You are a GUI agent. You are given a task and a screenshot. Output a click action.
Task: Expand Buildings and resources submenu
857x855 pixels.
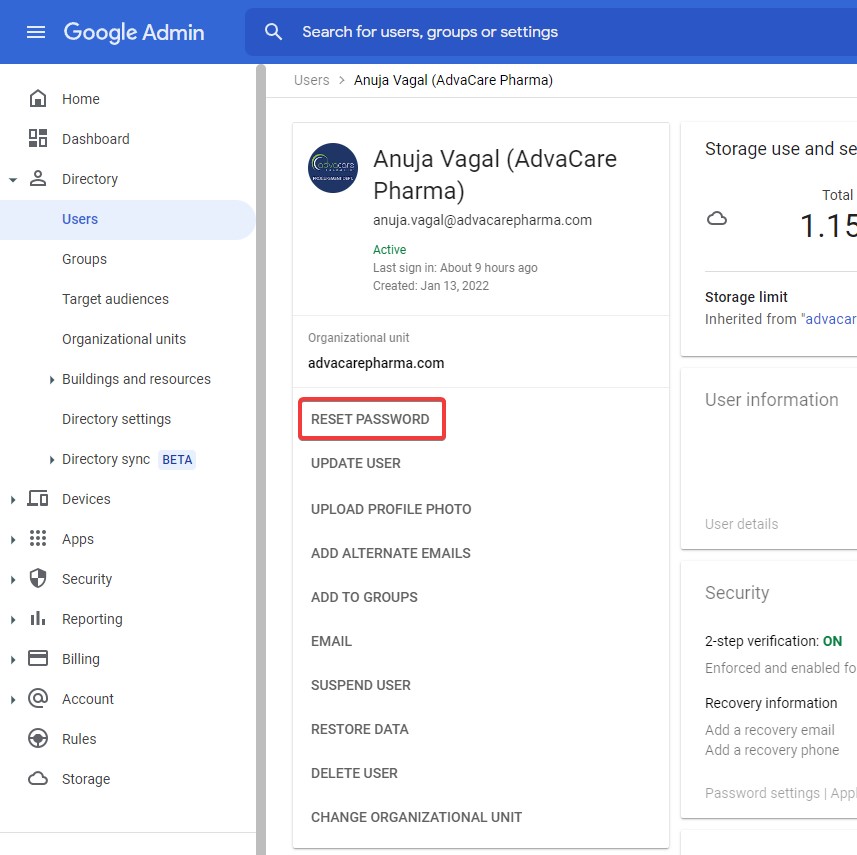52,379
